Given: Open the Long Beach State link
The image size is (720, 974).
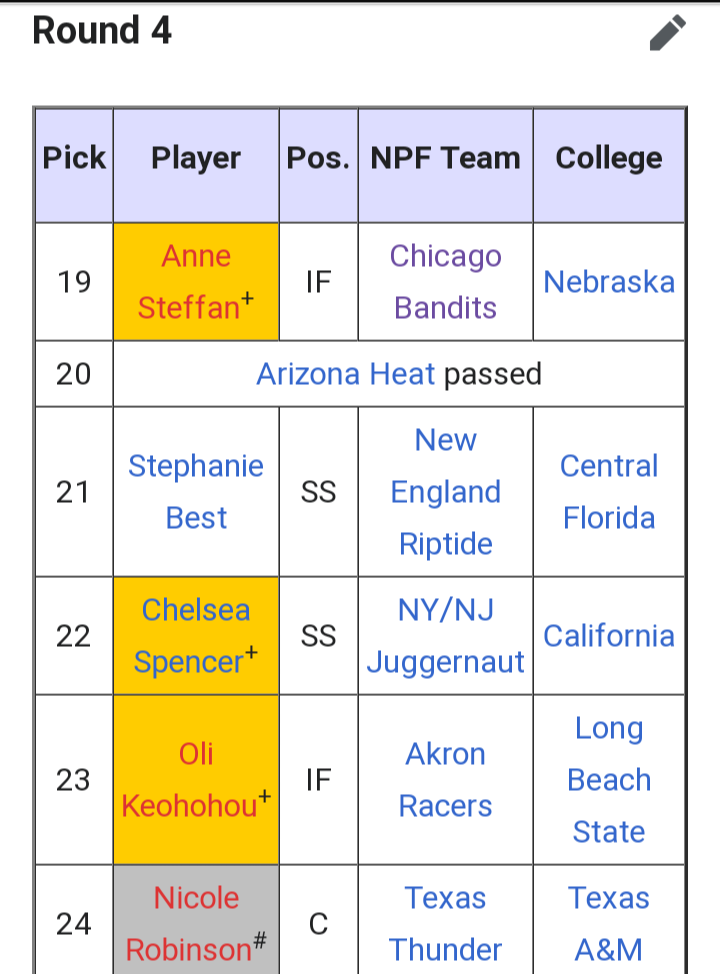Looking at the screenshot, I should [x=609, y=780].
